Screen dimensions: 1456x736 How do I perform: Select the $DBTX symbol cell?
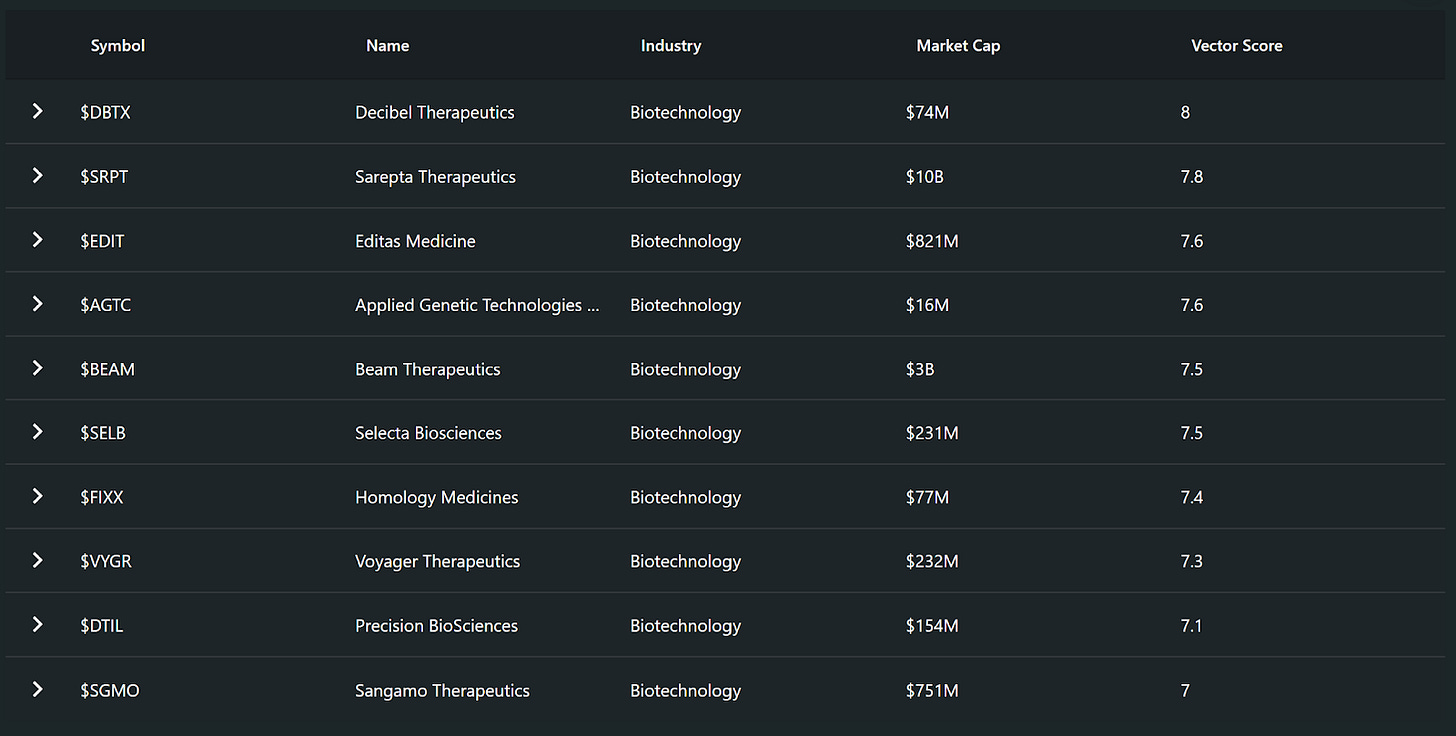coord(105,112)
